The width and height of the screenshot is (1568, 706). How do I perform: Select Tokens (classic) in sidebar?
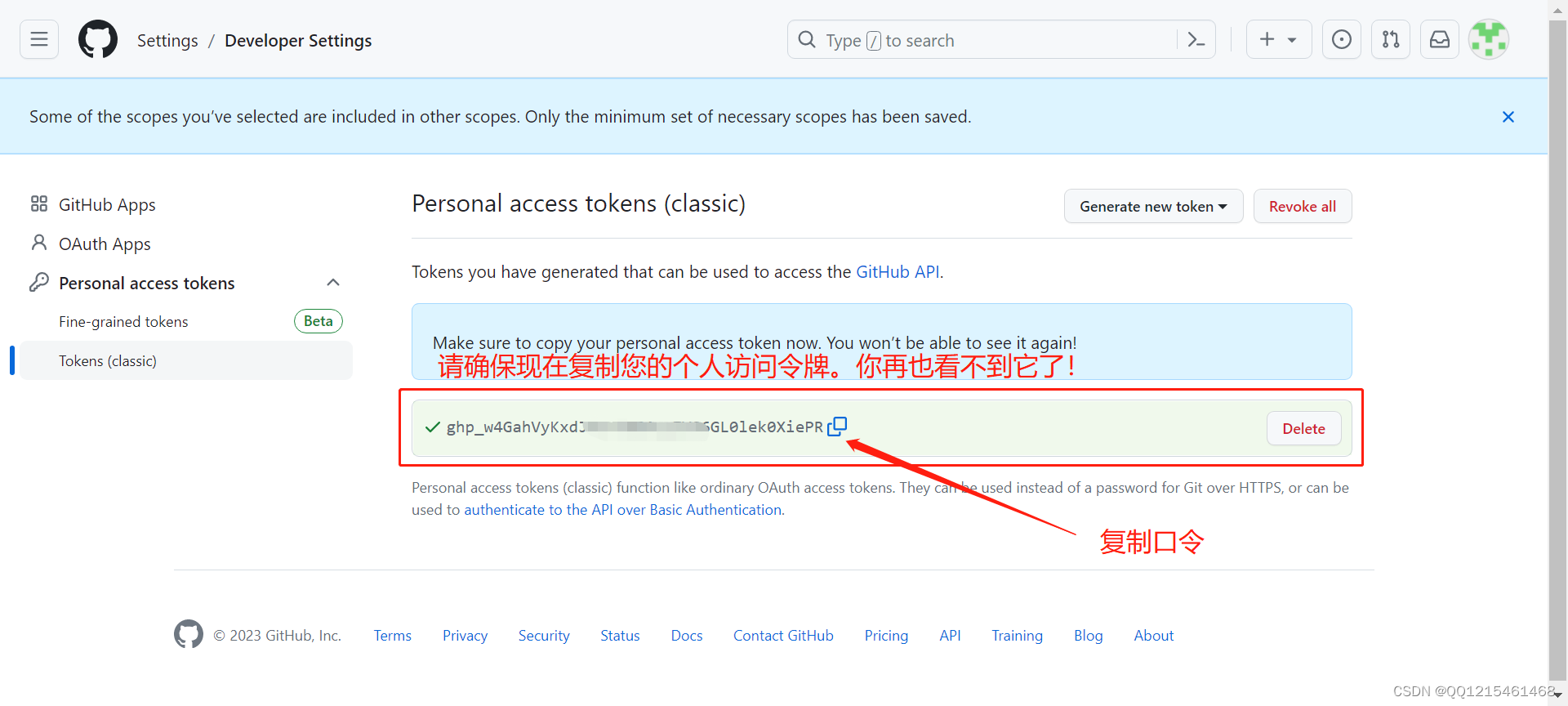point(186,360)
